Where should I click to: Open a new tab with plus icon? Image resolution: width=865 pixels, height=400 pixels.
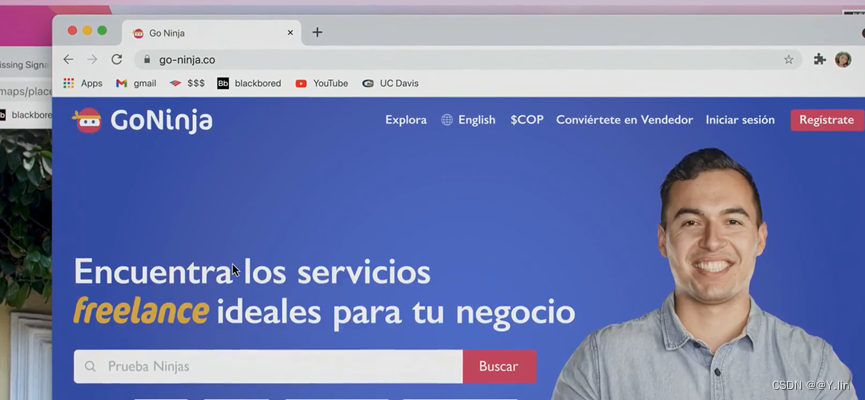click(317, 33)
